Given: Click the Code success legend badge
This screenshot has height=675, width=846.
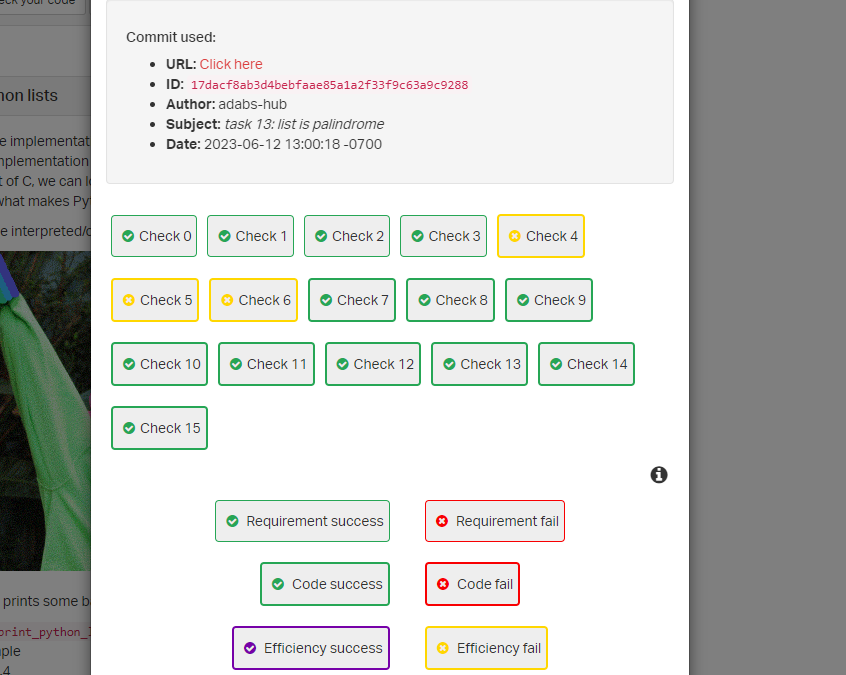Looking at the screenshot, I should click(325, 584).
